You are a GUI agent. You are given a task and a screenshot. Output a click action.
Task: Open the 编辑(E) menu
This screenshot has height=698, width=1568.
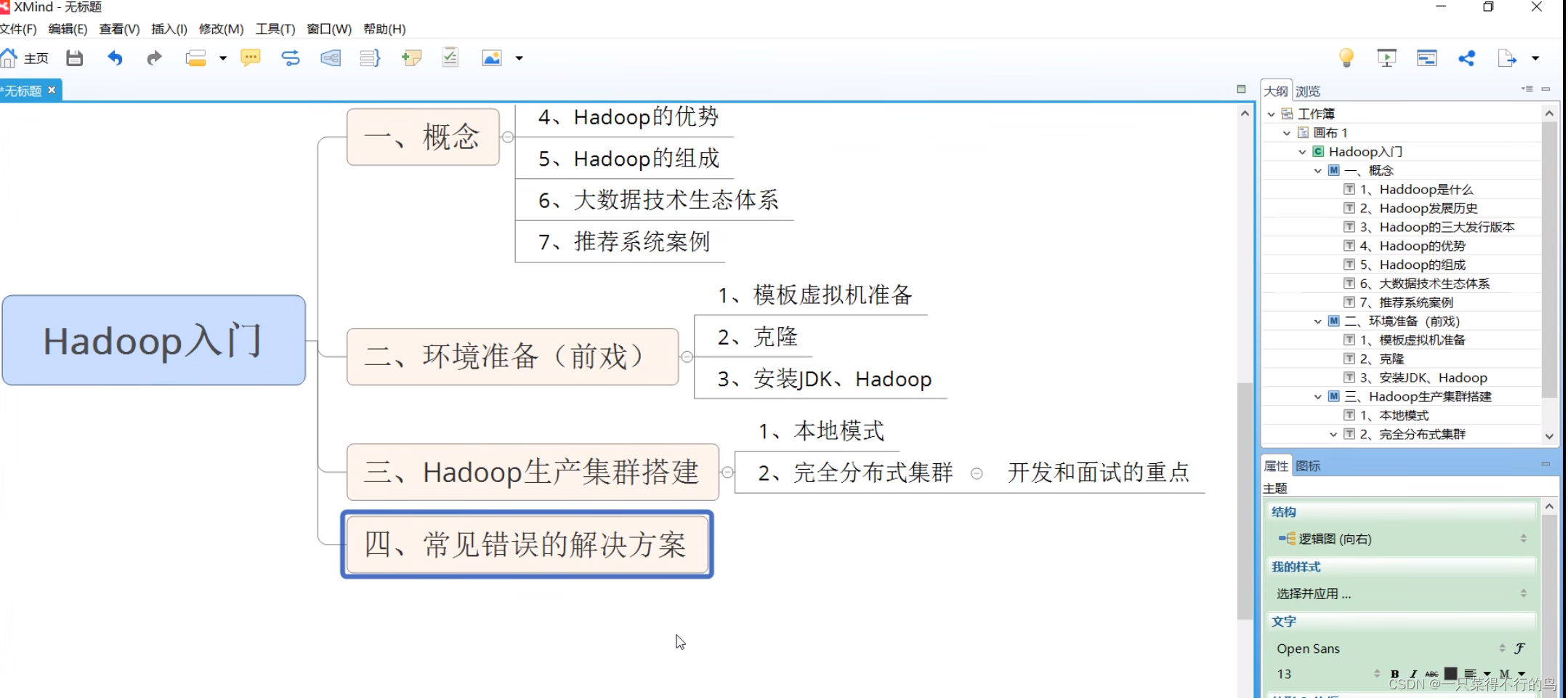68,29
